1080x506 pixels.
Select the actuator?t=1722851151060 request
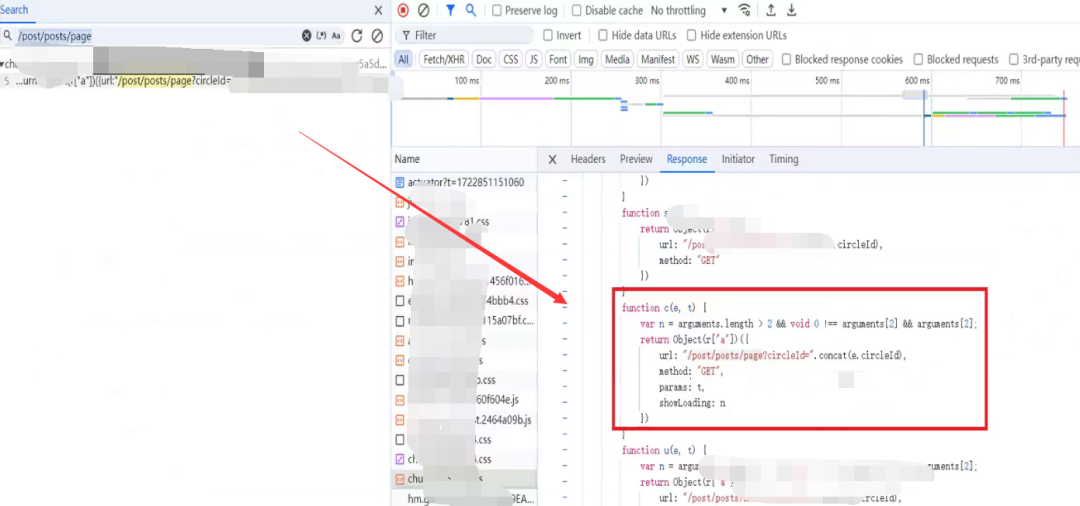coord(464,182)
